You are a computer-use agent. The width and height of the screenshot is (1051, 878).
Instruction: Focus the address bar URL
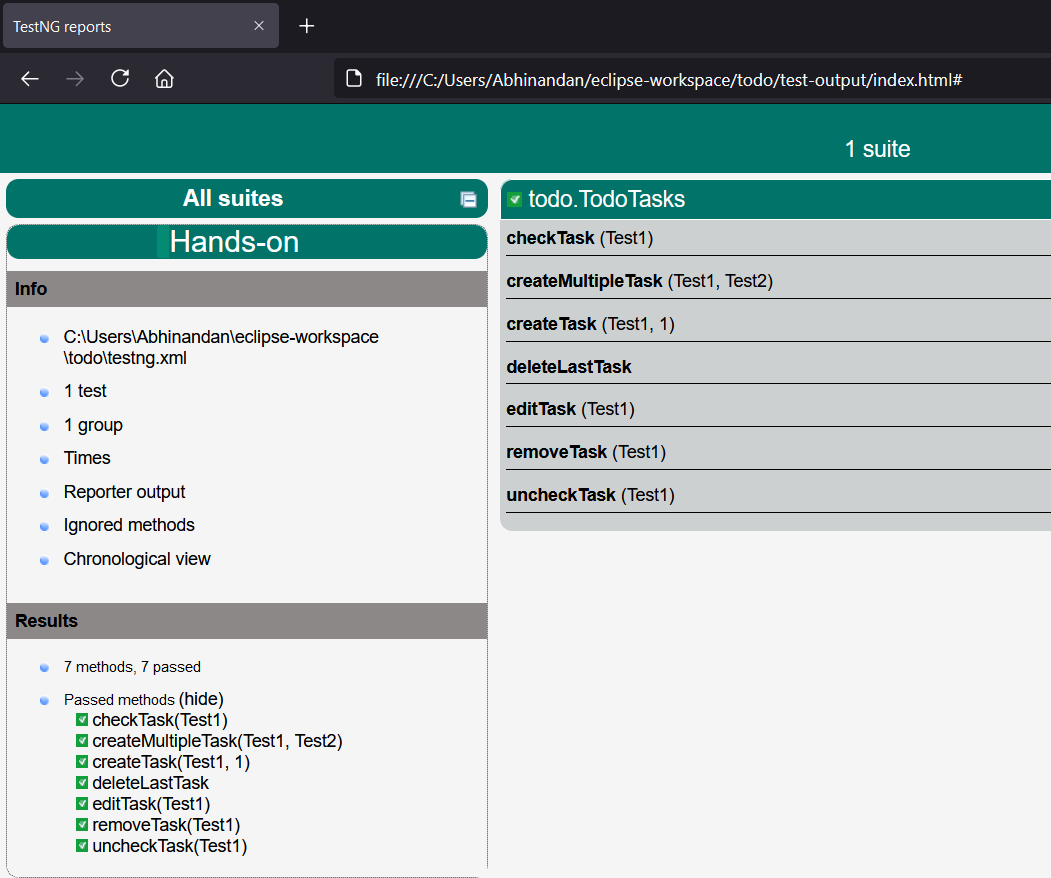[668, 80]
